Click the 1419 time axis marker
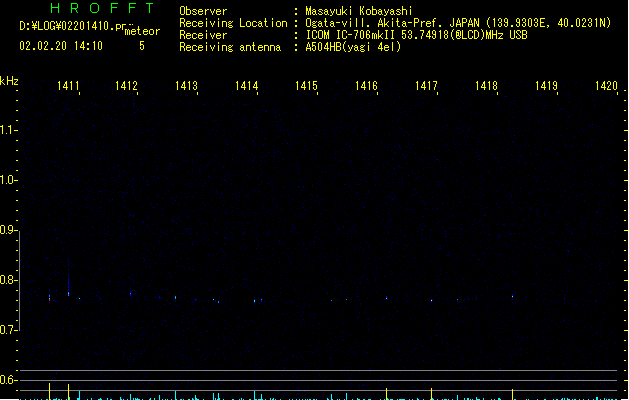Screen dimensions: 629x400 546,86
